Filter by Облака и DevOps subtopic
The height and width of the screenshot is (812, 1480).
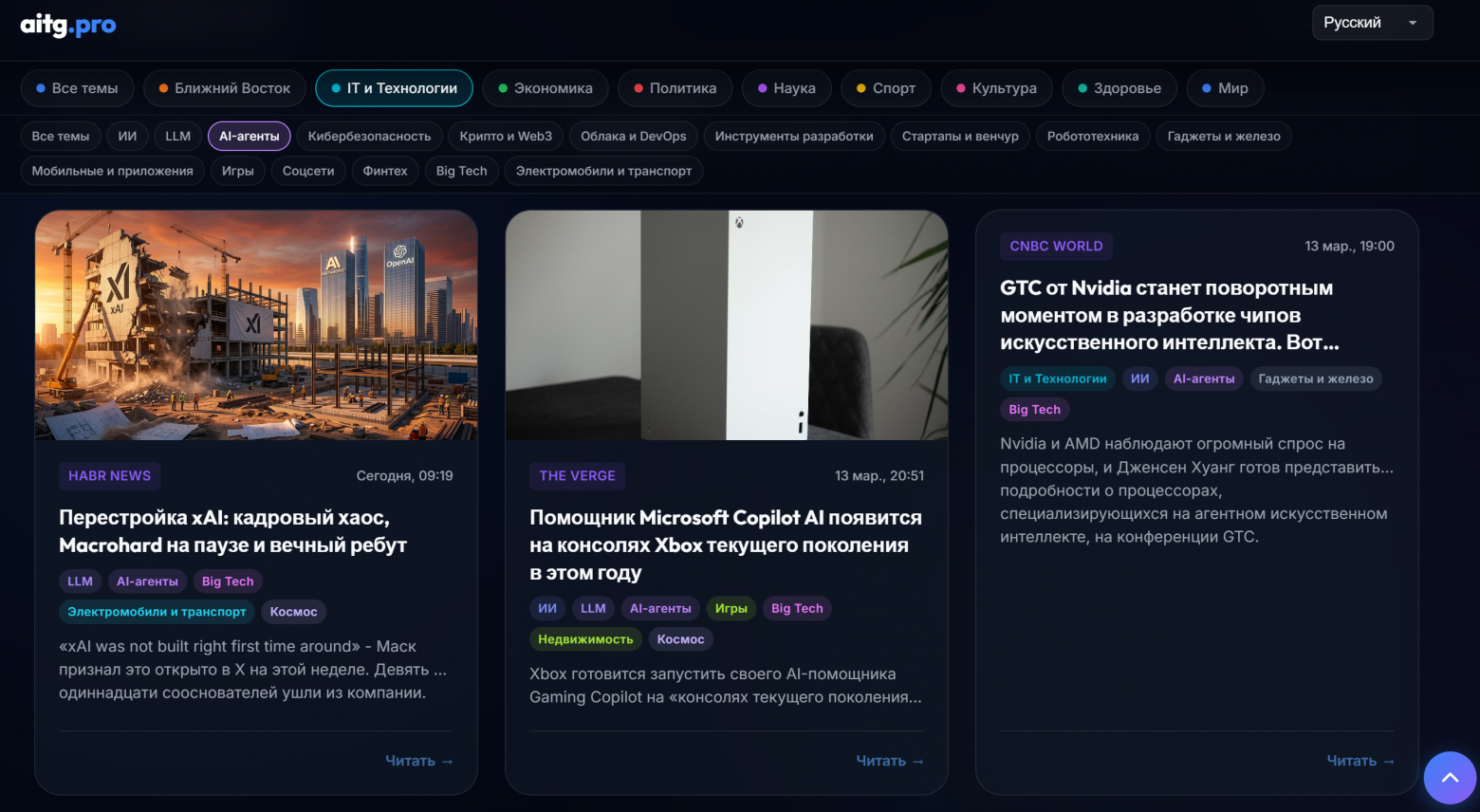634,137
